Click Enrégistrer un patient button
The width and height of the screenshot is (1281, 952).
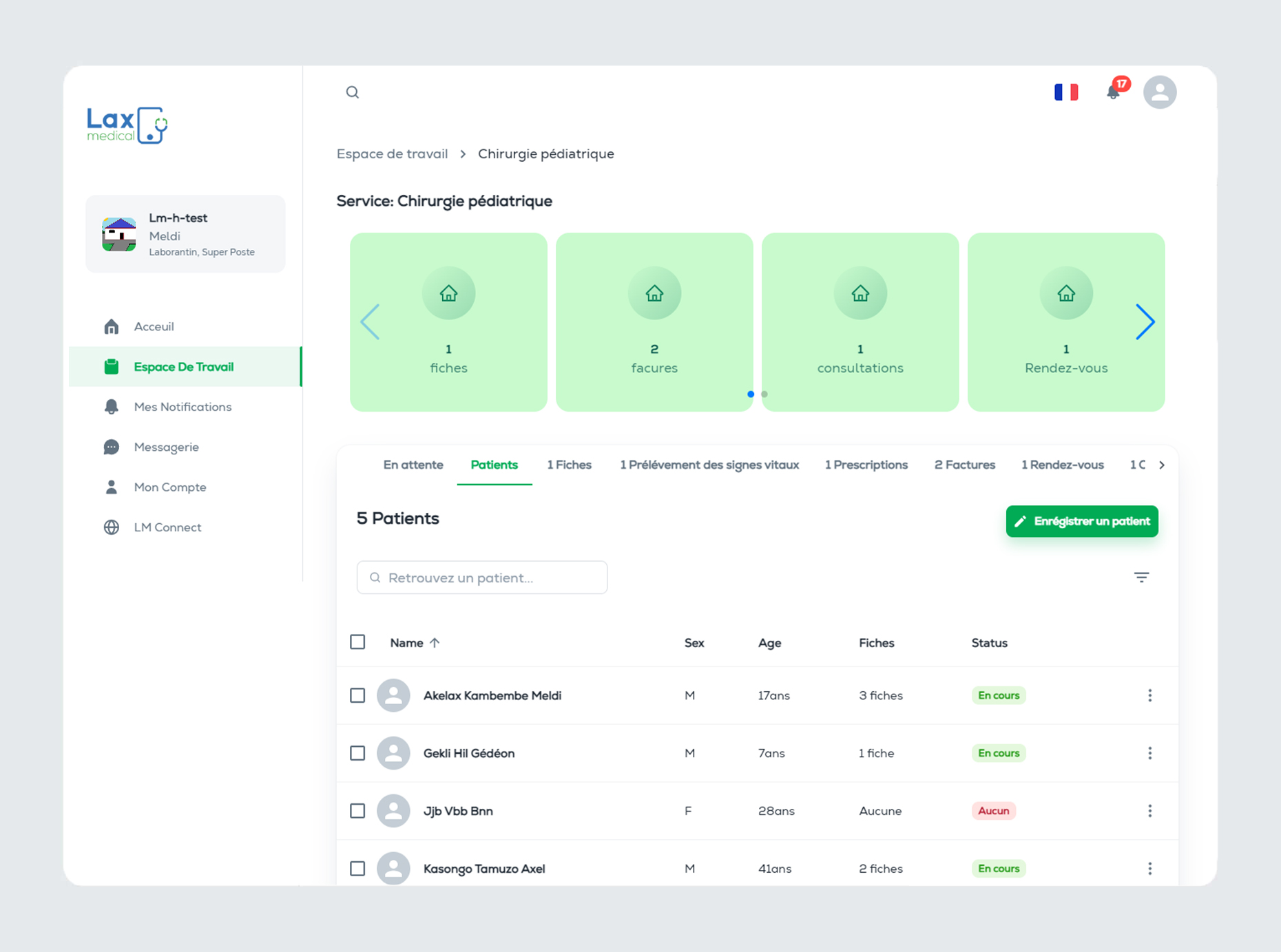coord(1081,521)
